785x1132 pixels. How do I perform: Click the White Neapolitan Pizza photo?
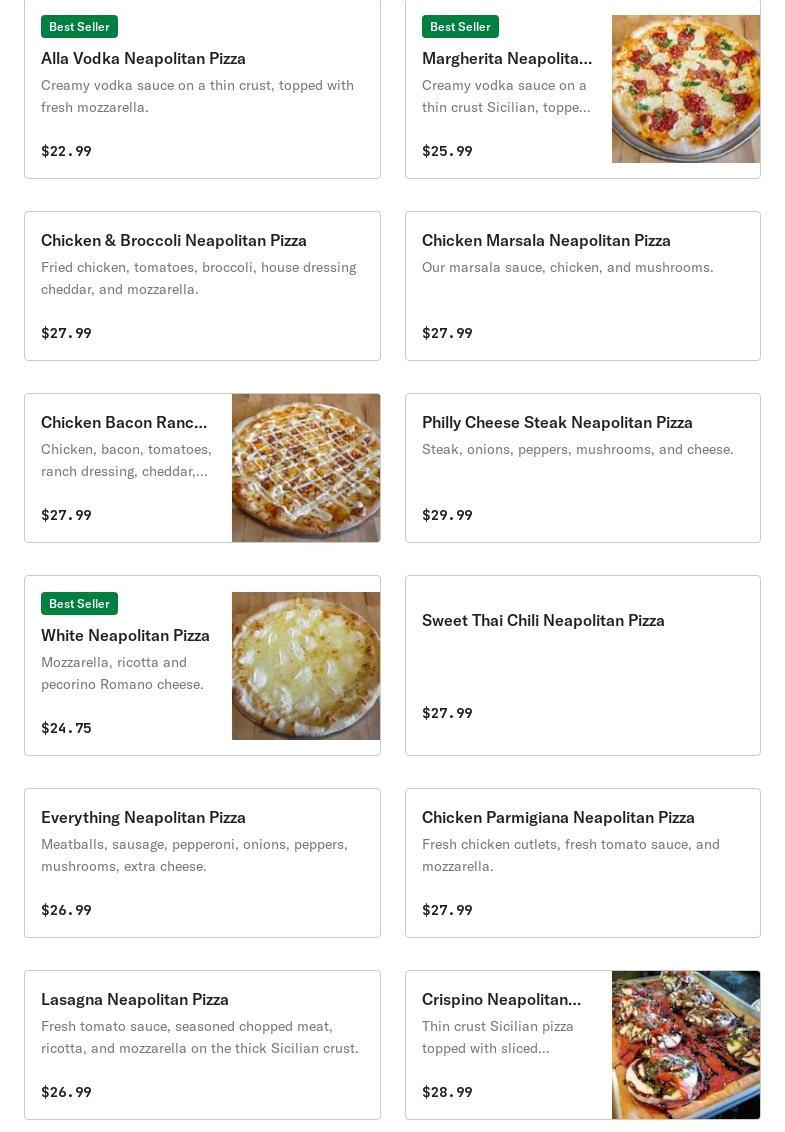(305, 666)
